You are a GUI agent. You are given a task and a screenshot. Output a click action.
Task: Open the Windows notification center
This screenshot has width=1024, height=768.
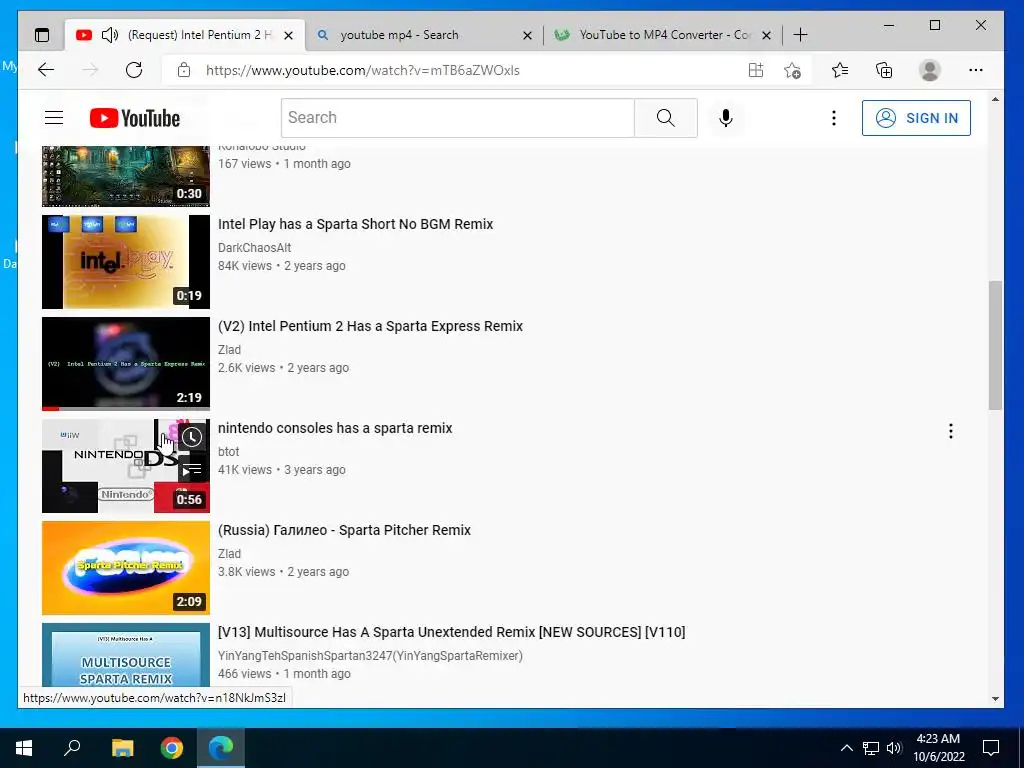(x=991, y=748)
